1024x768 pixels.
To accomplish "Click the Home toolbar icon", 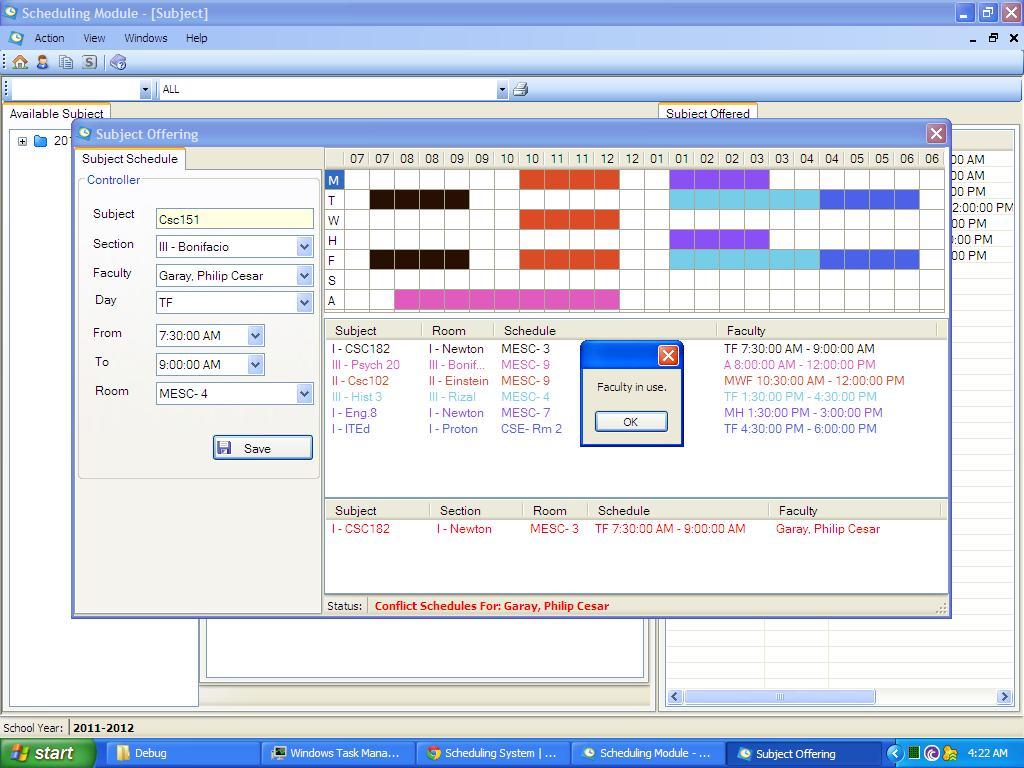I will pos(20,62).
